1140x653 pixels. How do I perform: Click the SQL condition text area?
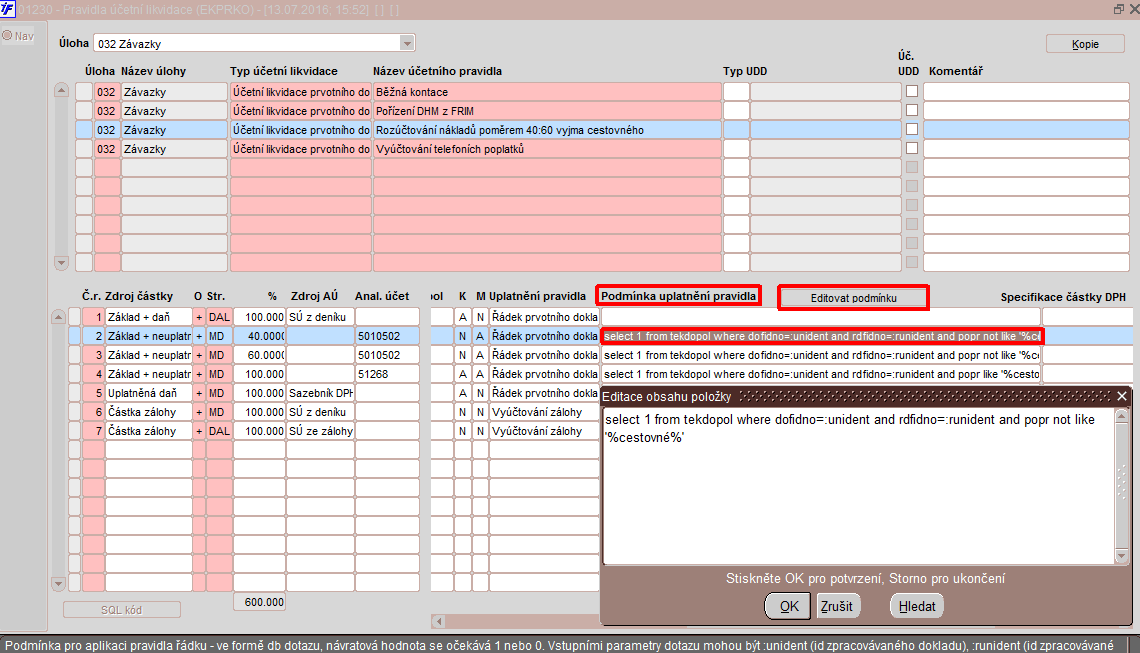[858, 486]
